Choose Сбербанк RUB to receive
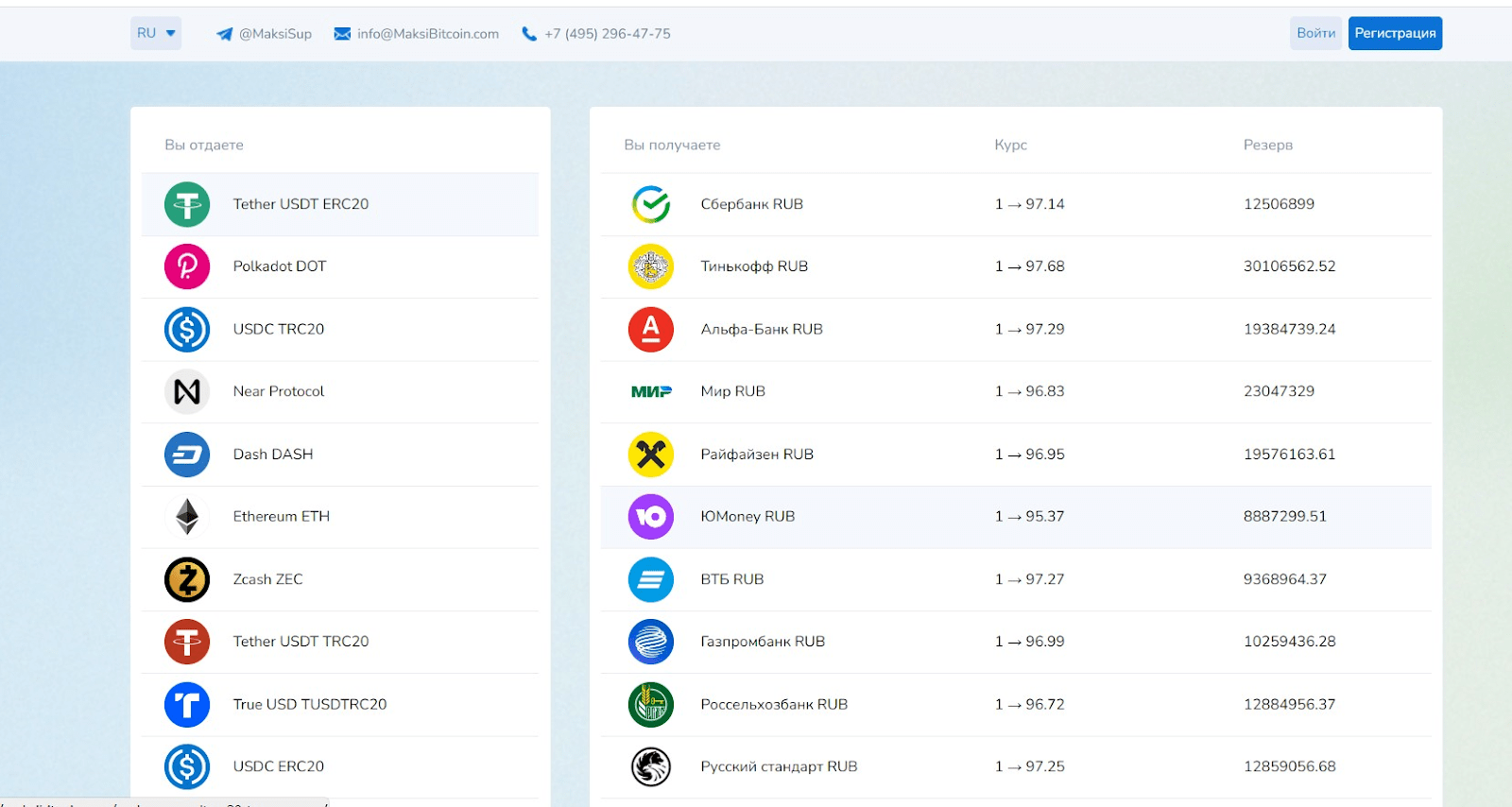1512x807 pixels. 1016,204
